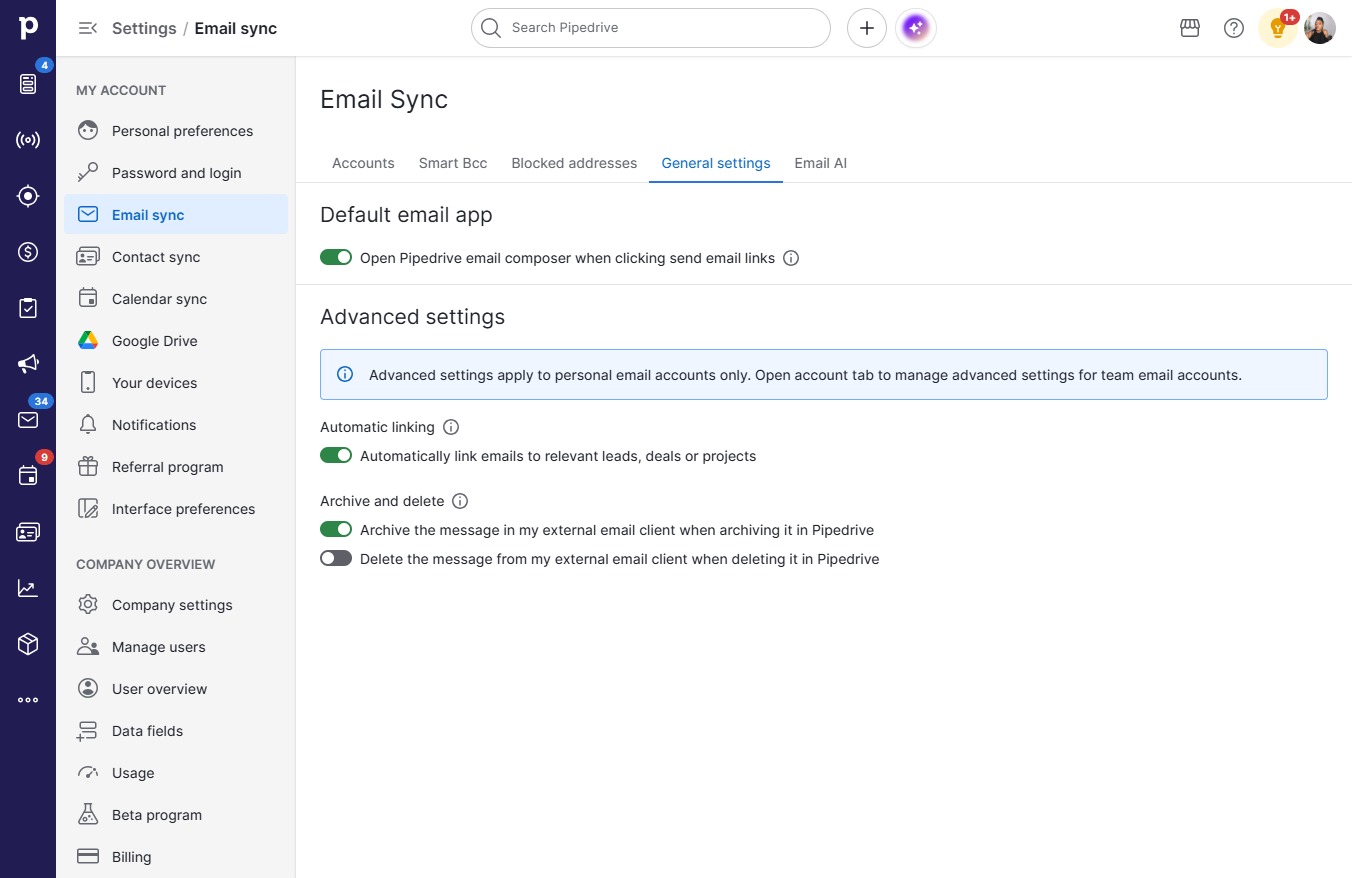Viewport: 1352px width, 878px height.
Task: Switch to the Accounts tab
Action: (363, 163)
